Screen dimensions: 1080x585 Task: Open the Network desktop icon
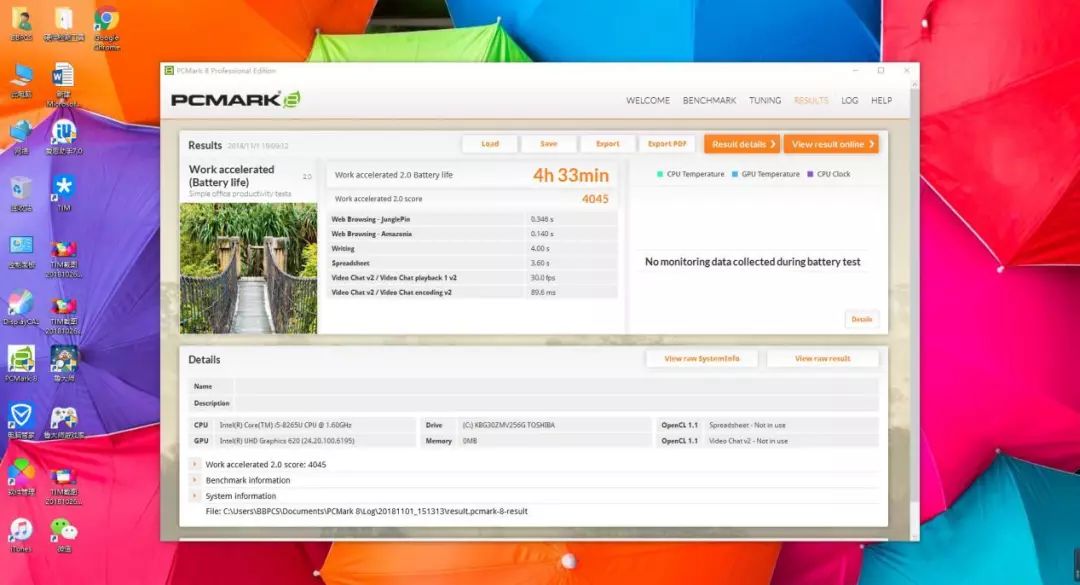21,136
